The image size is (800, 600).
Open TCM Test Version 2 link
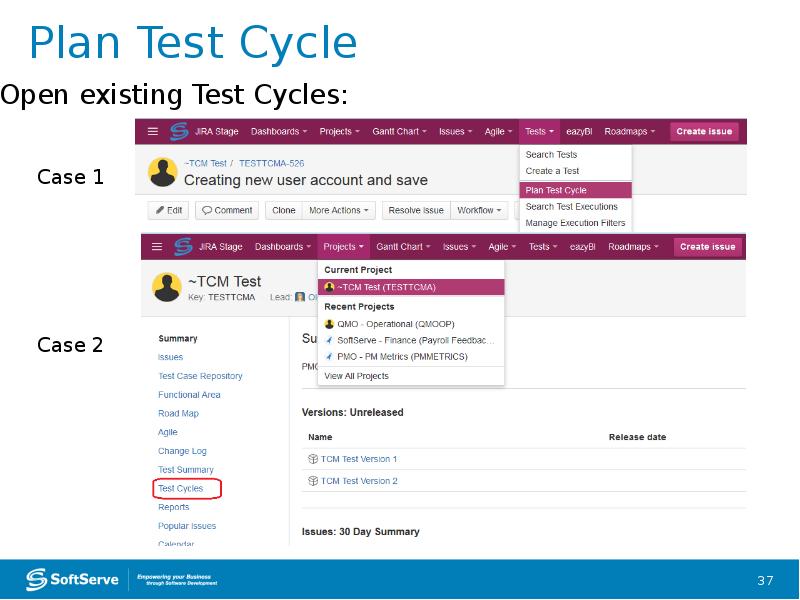click(359, 481)
